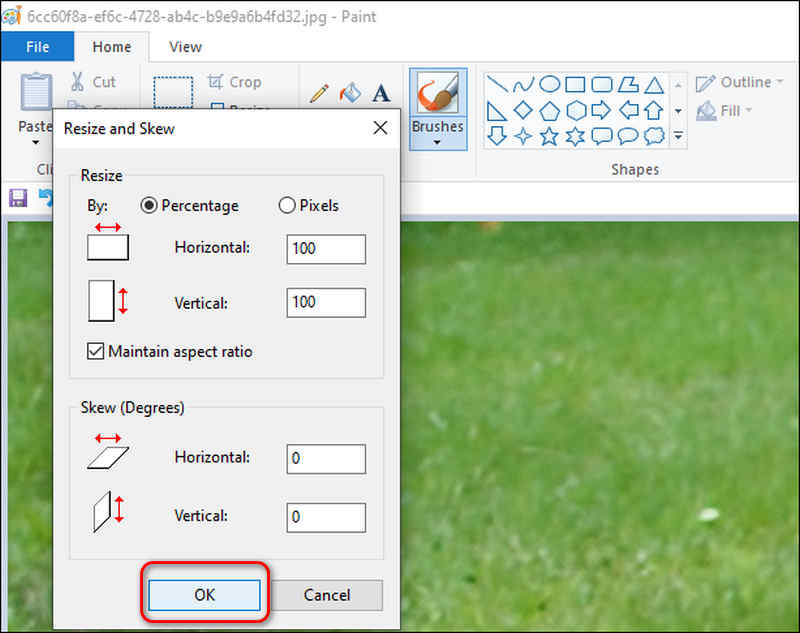Select the Line shape
The height and width of the screenshot is (633, 800).
coord(496,84)
